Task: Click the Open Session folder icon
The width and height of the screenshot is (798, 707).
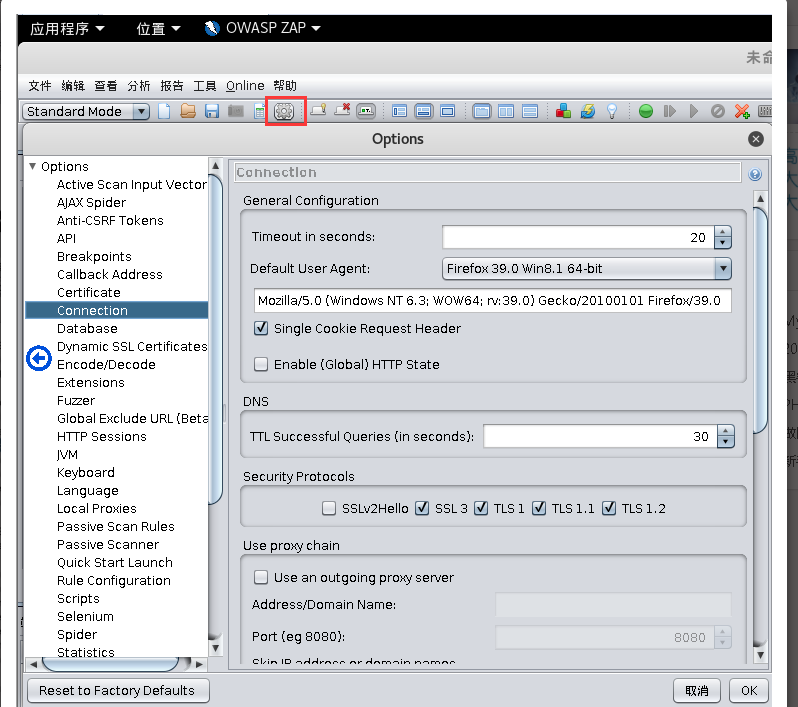Action: pos(188,111)
